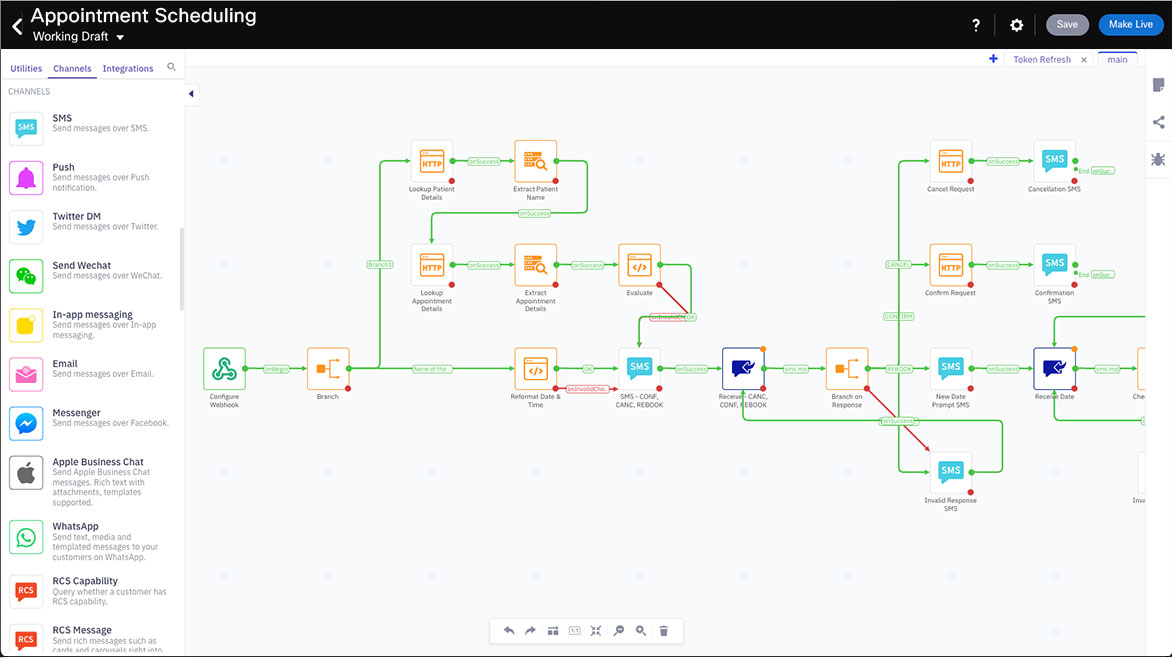
Task: Open the Token Refresh flow tab
Action: click(1042, 60)
